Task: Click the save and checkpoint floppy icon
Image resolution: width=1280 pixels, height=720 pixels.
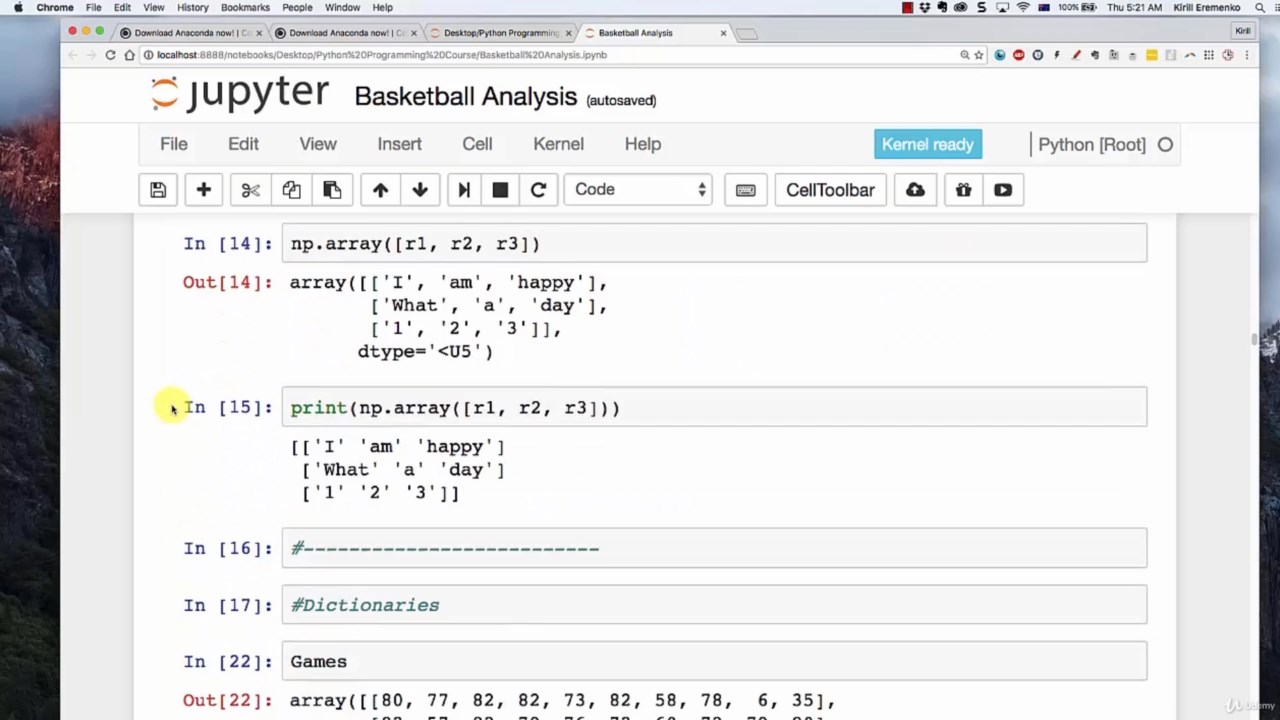Action: (x=158, y=190)
